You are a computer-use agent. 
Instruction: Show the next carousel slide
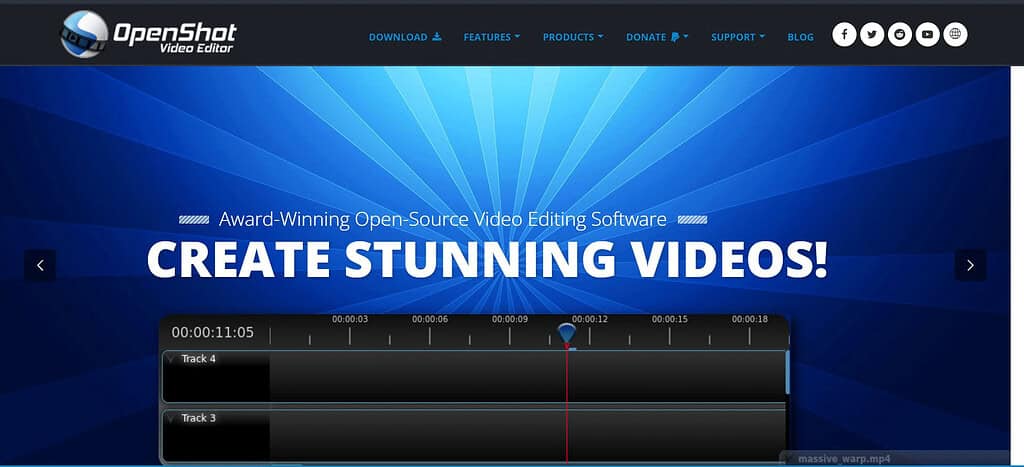pyautogui.click(x=970, y=265)
